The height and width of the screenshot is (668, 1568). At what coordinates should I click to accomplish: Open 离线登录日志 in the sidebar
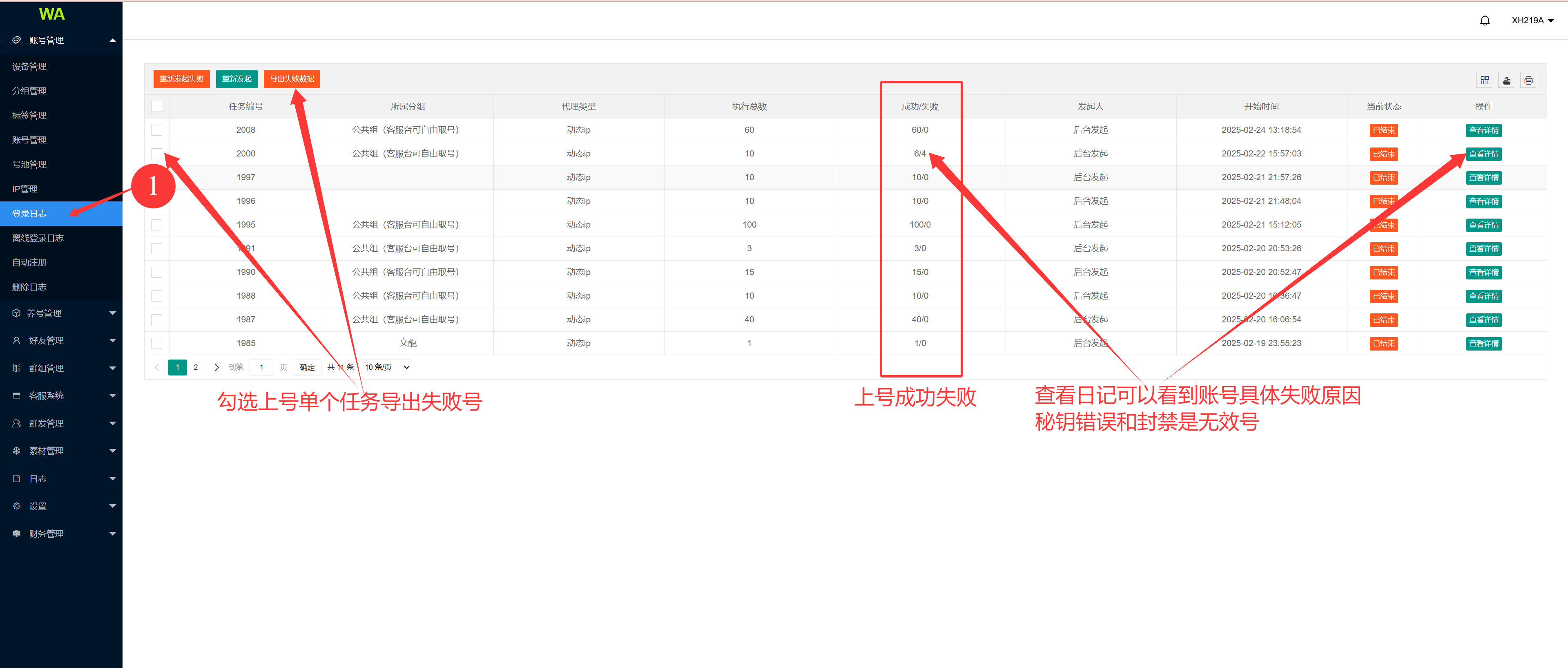(38, 238)
